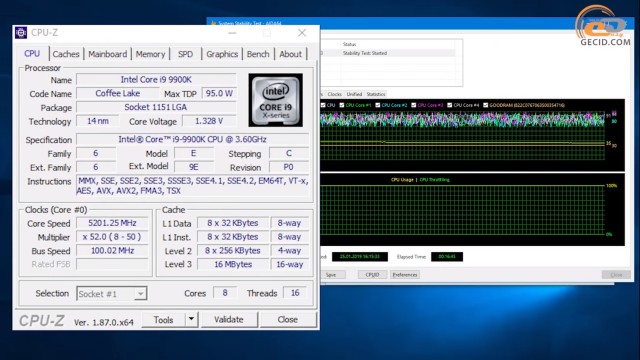Click the '100.02 MHz' bus speed value
The width and height of the screenshot is (640, 360).
coord(112,251)
